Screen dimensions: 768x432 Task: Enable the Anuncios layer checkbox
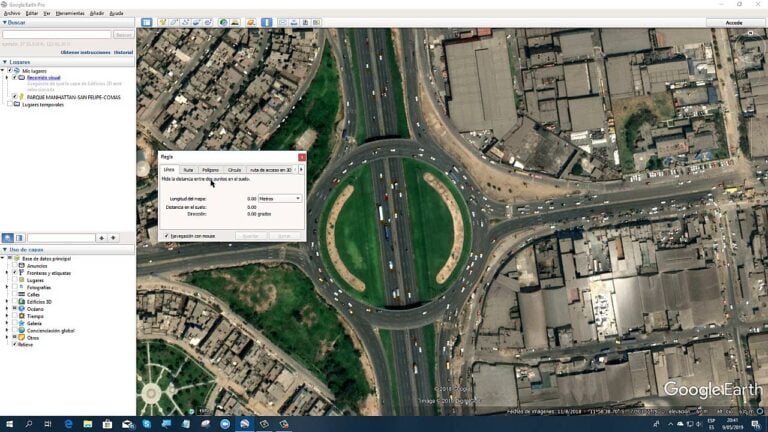[x=15, y=266]
